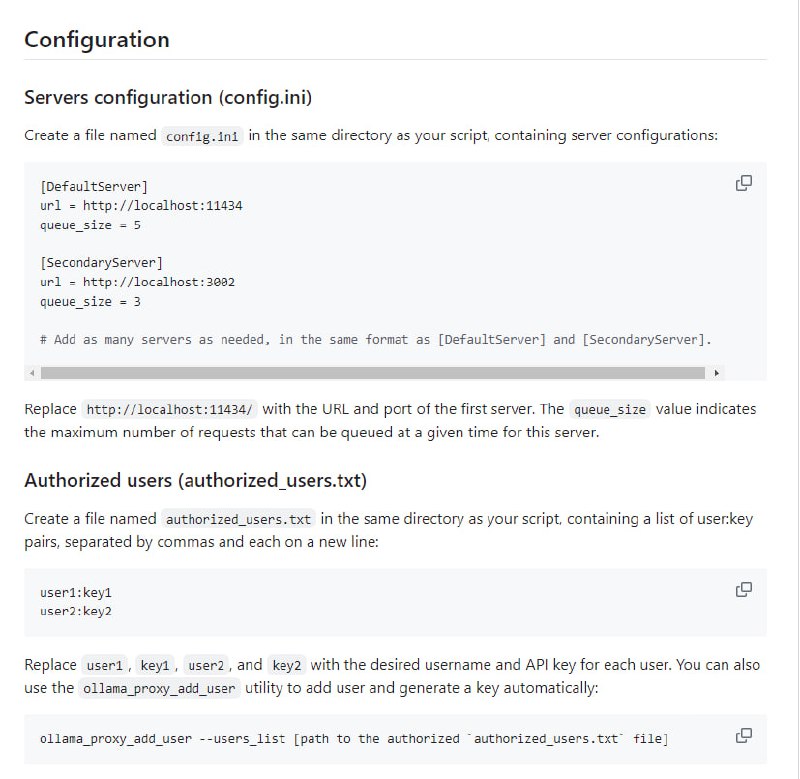Click the url = http://localhost:3002 line
The image size is (800, 779).
137,282
